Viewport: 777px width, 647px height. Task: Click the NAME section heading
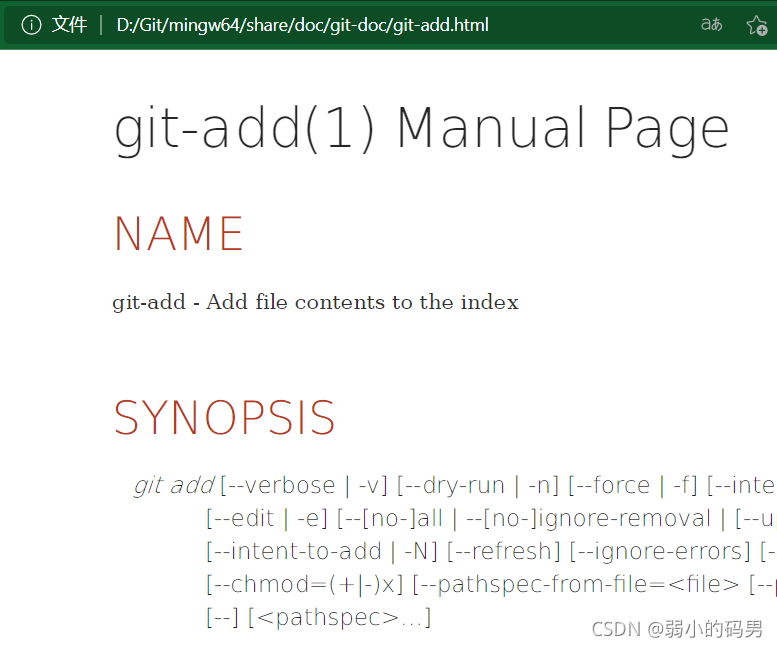tap(179, 233)
